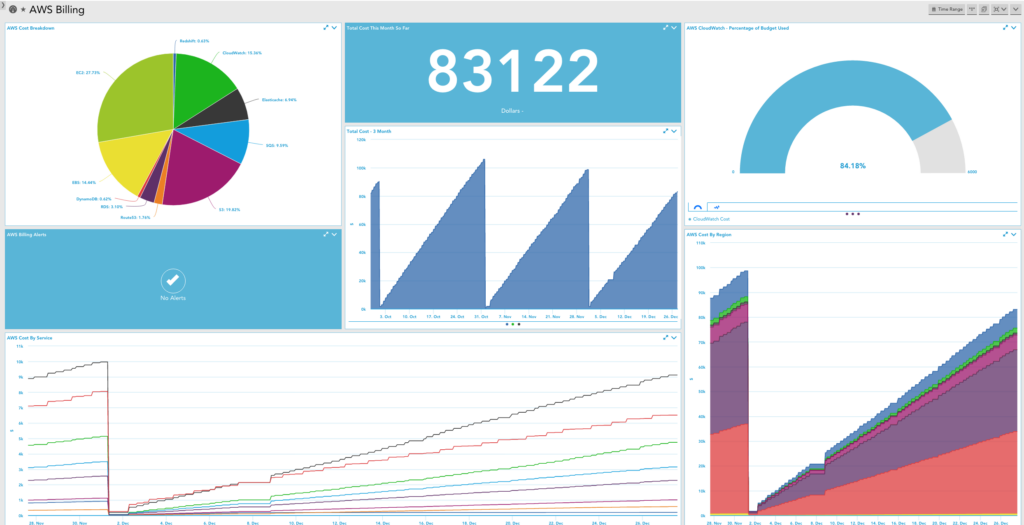This screenshot has height=525, width=1024.
Task: Toggle the CloudWatch Cost legend entry
Action: click(710, 218)
